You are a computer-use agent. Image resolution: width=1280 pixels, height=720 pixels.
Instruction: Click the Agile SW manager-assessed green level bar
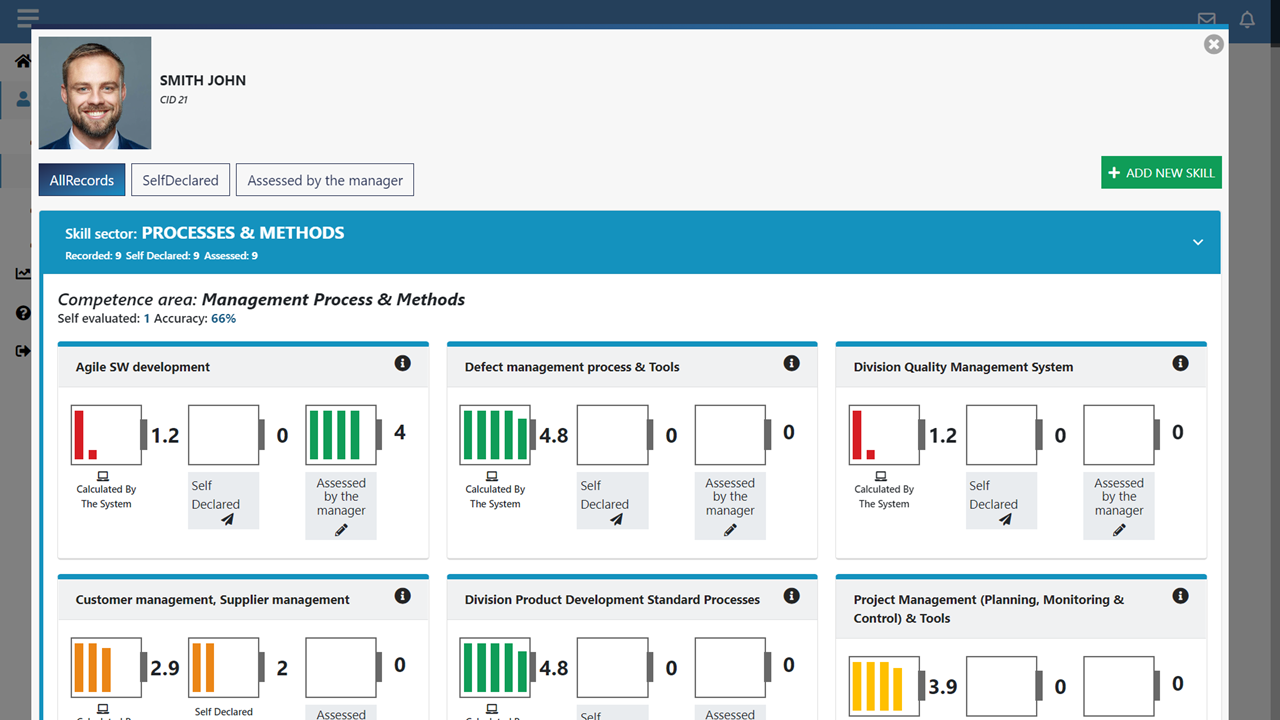(341, 435)
